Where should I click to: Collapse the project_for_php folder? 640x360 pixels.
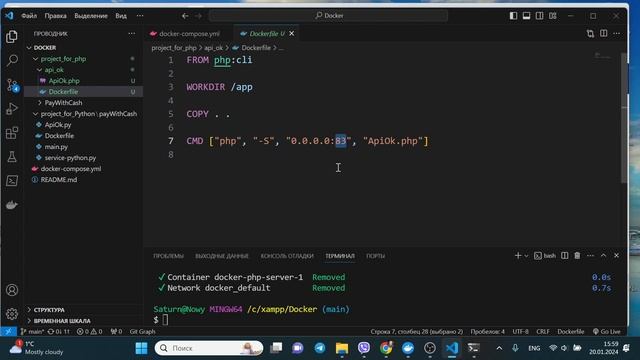click(36, 59)
